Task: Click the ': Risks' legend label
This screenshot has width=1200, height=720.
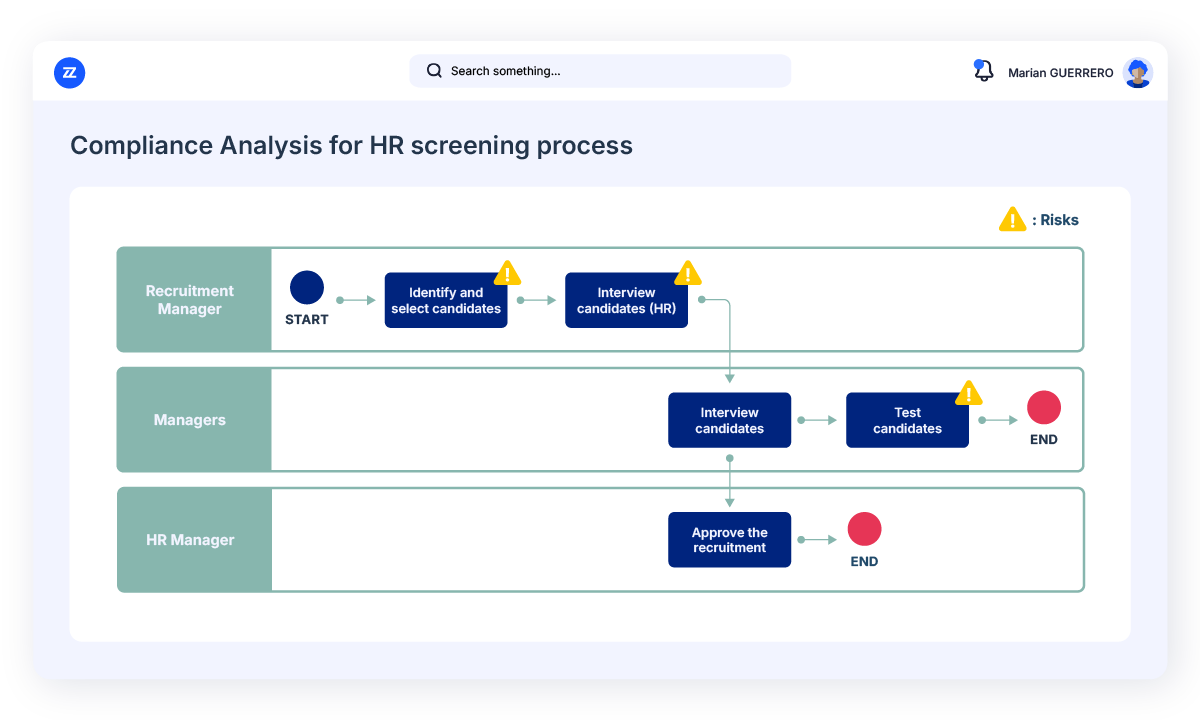Action: [1055, 220]
